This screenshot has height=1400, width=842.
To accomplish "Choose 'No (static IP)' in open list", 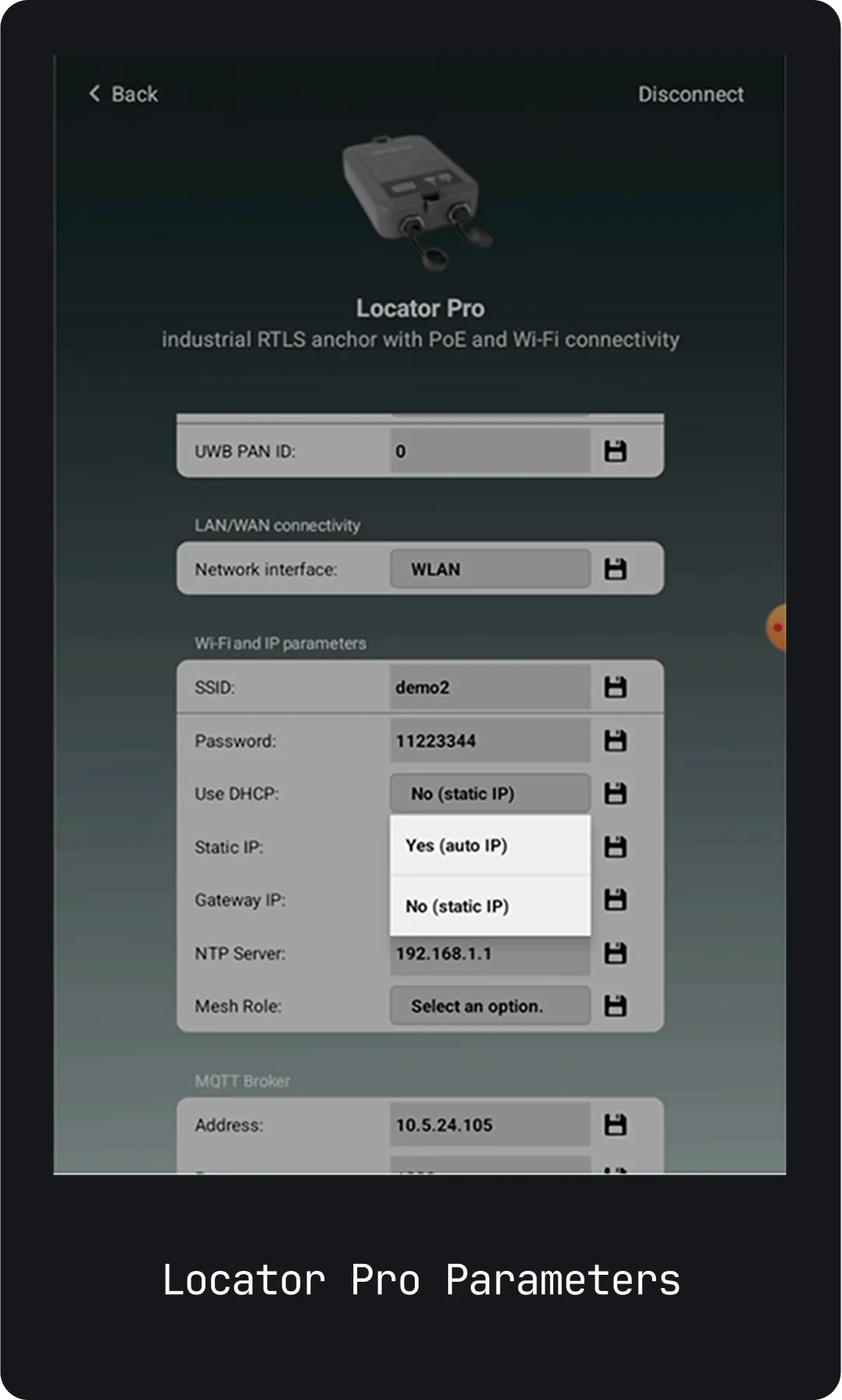I will point(489,906).
